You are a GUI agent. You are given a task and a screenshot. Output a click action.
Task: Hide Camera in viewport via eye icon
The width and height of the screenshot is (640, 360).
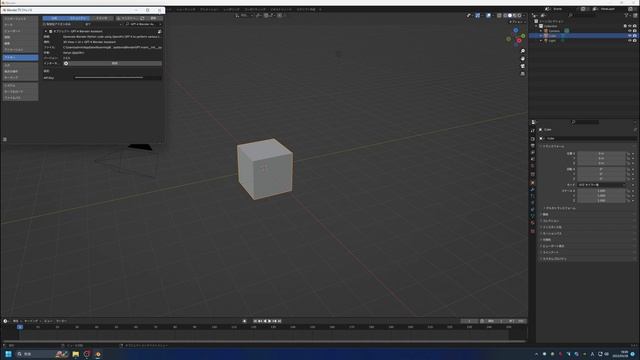pos(630,31)
